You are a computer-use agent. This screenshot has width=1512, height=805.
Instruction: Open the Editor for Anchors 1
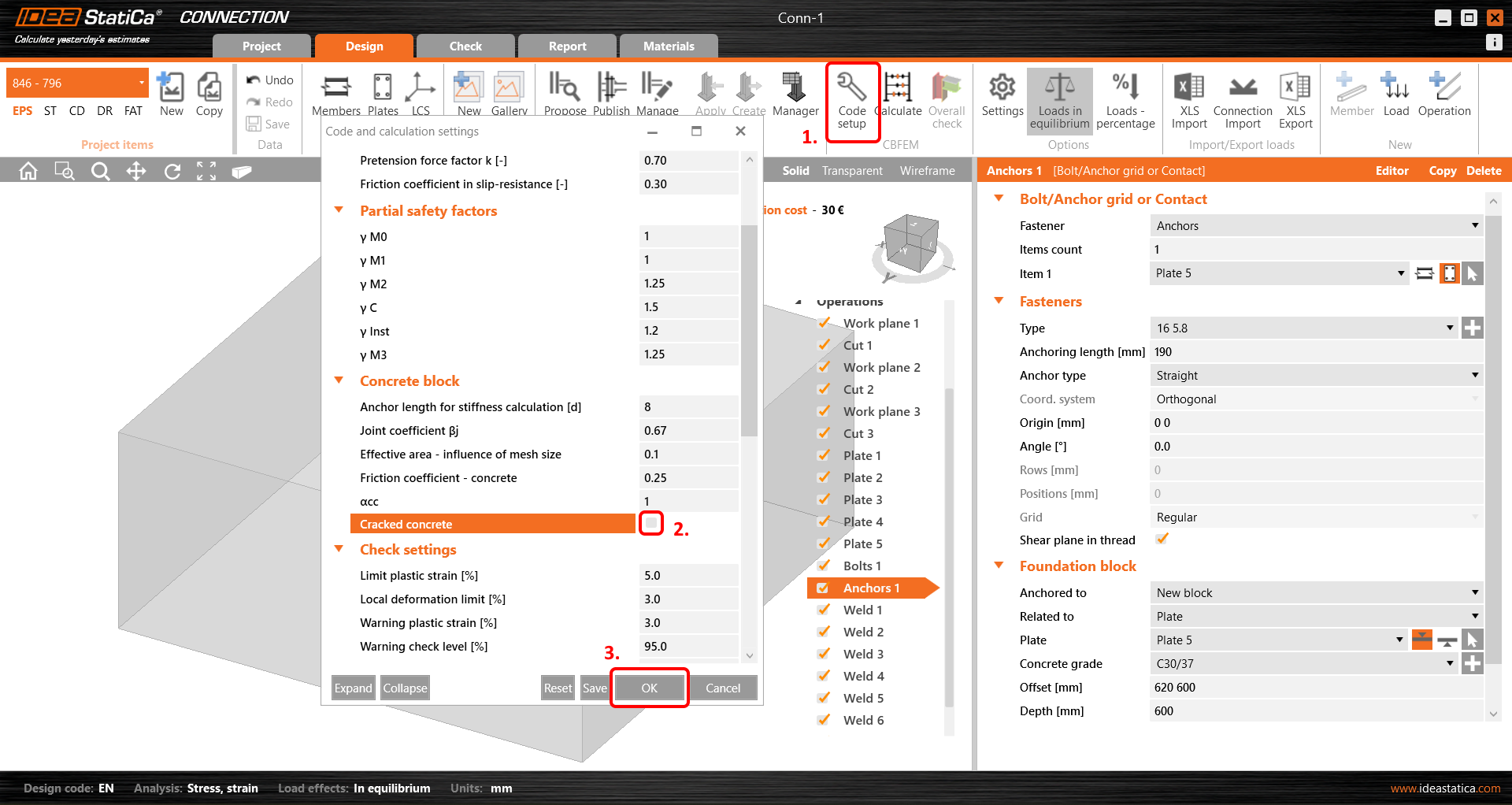coord(1392,171)
